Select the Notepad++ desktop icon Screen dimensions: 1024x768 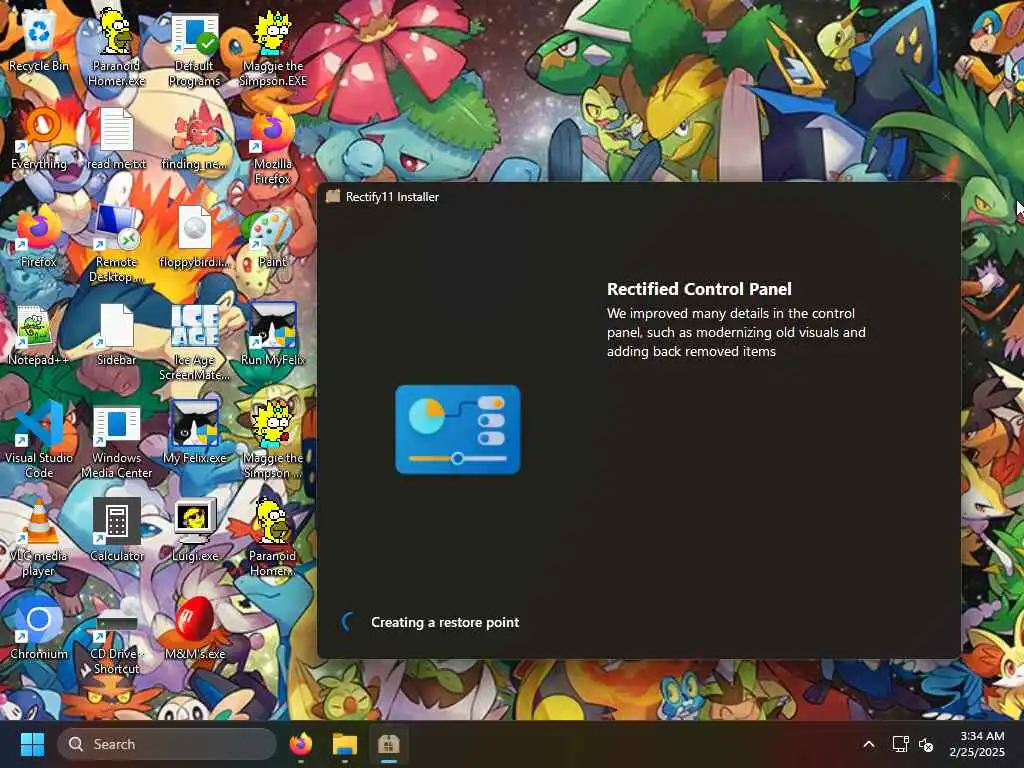coord(39,334)
